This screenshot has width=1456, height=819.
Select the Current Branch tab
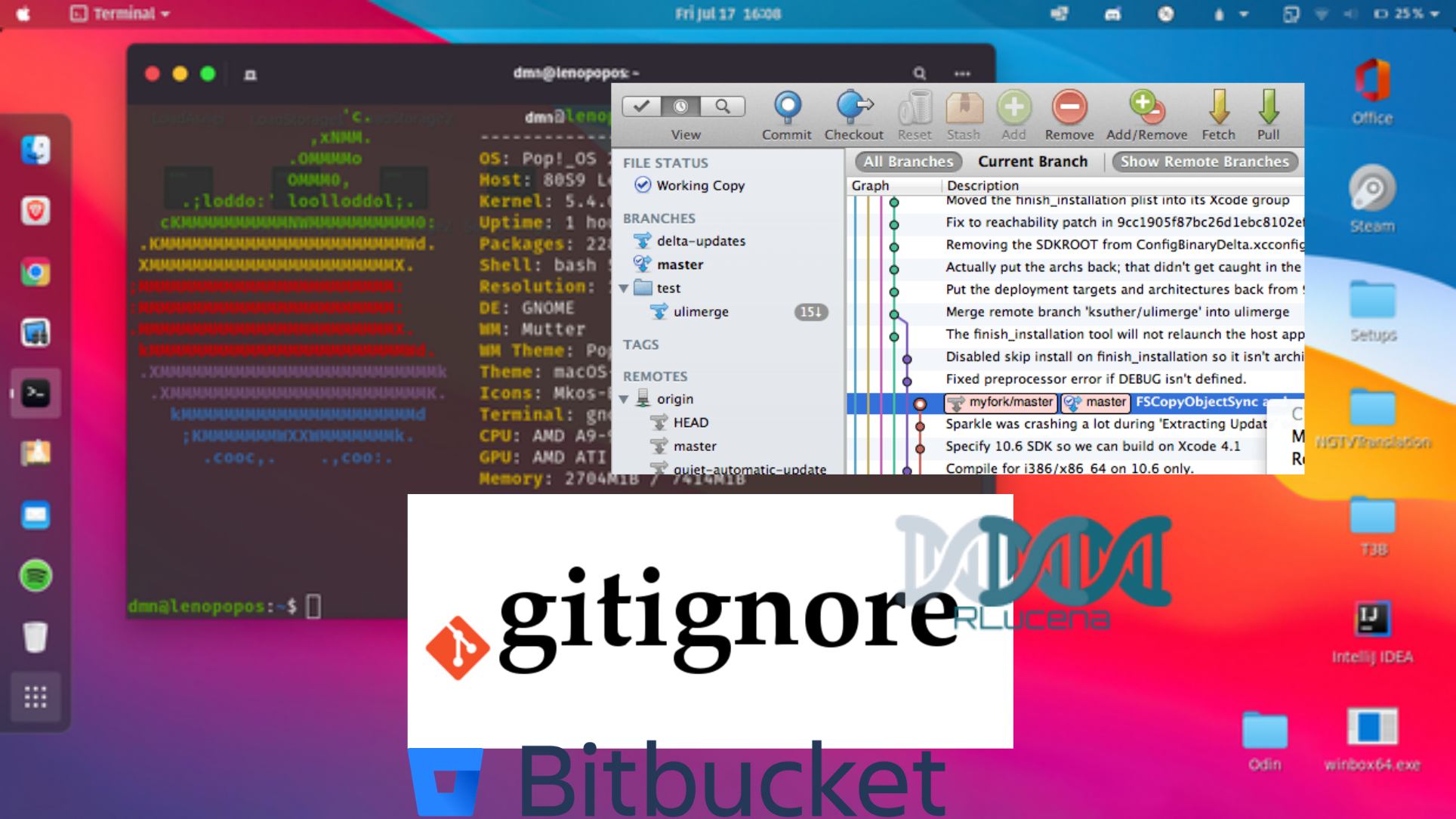tap(1032, 161)
